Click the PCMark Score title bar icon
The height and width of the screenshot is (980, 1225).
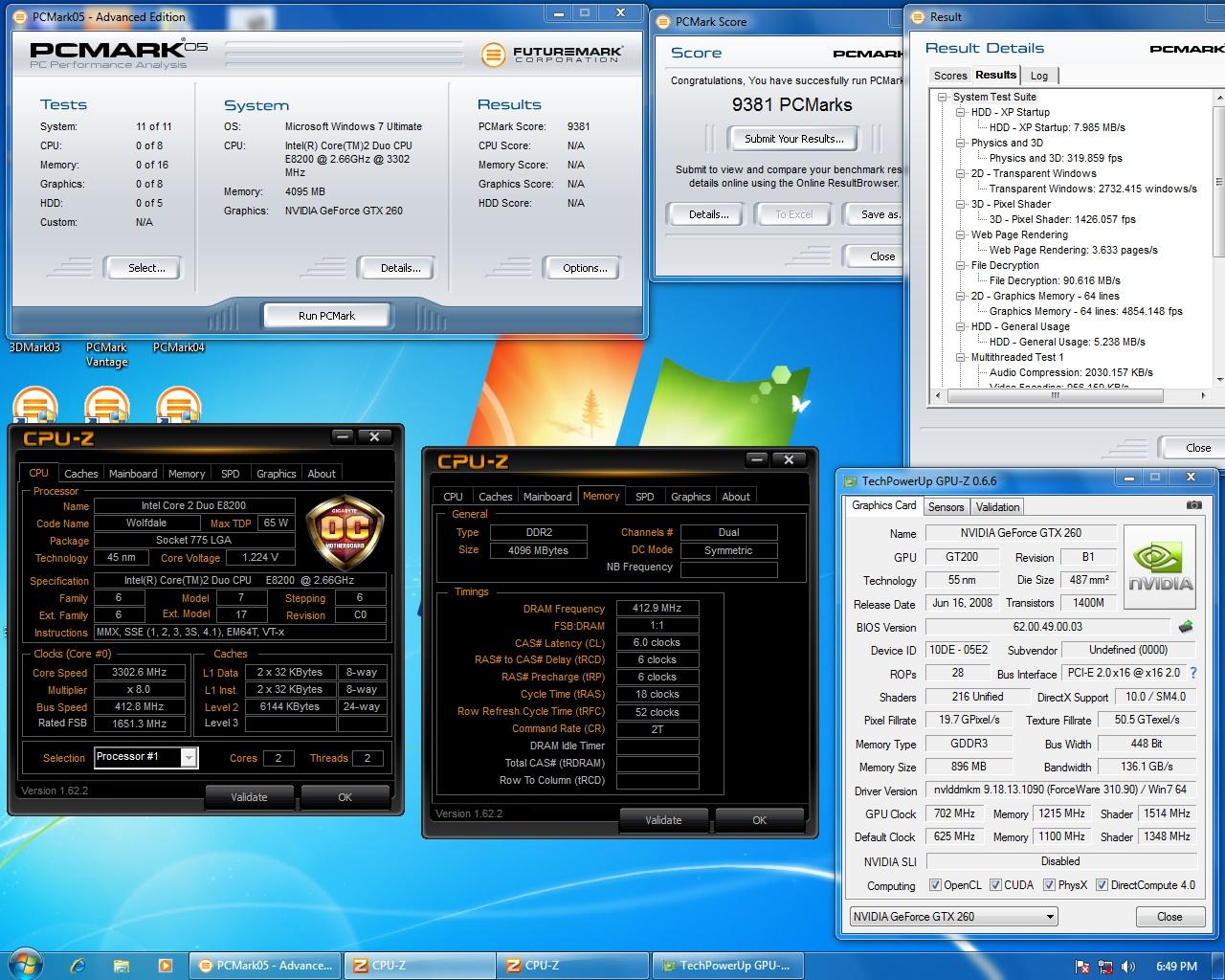(665, 21)
